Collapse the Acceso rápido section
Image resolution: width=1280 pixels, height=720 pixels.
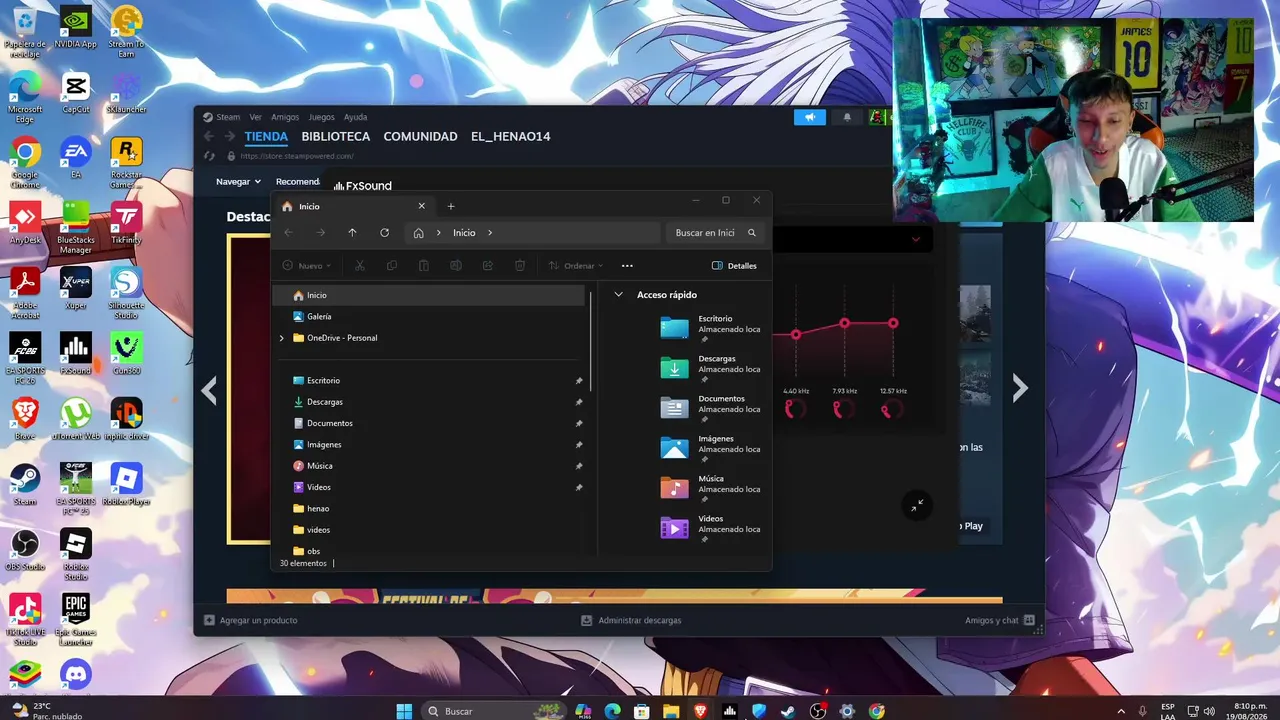pyautogui.click(x=618, y=295)
